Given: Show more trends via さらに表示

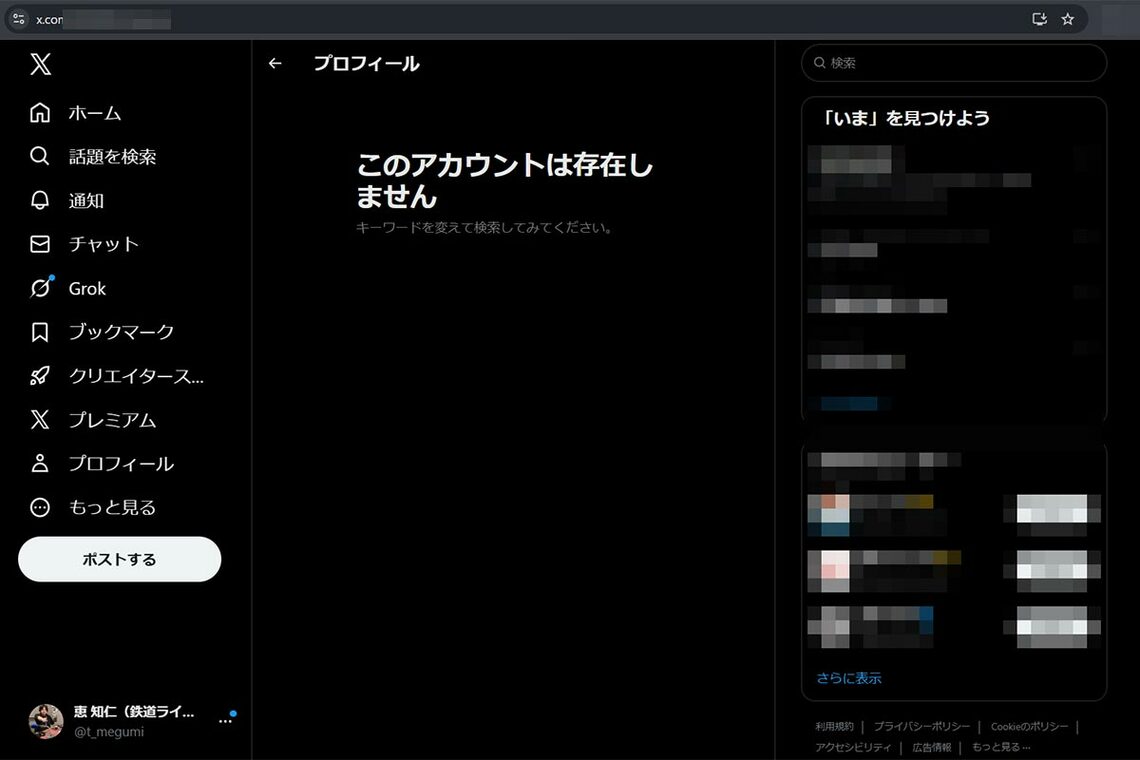Looking at the screenshot, I should (847, 677).
